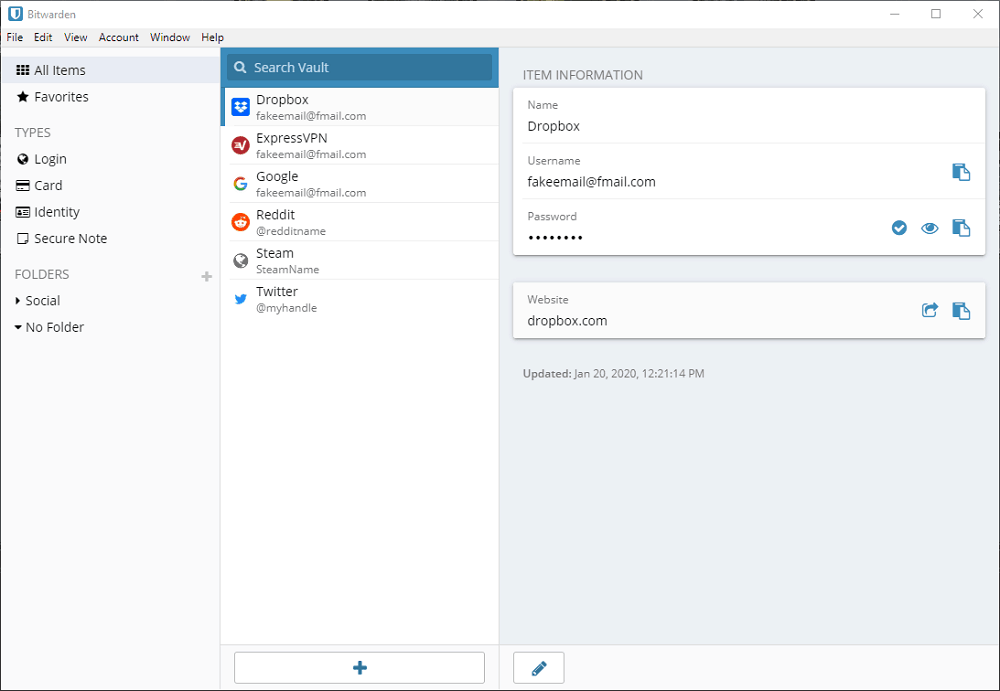
Task: Check if password has been exposed
Action: click(x=899, y=228)
